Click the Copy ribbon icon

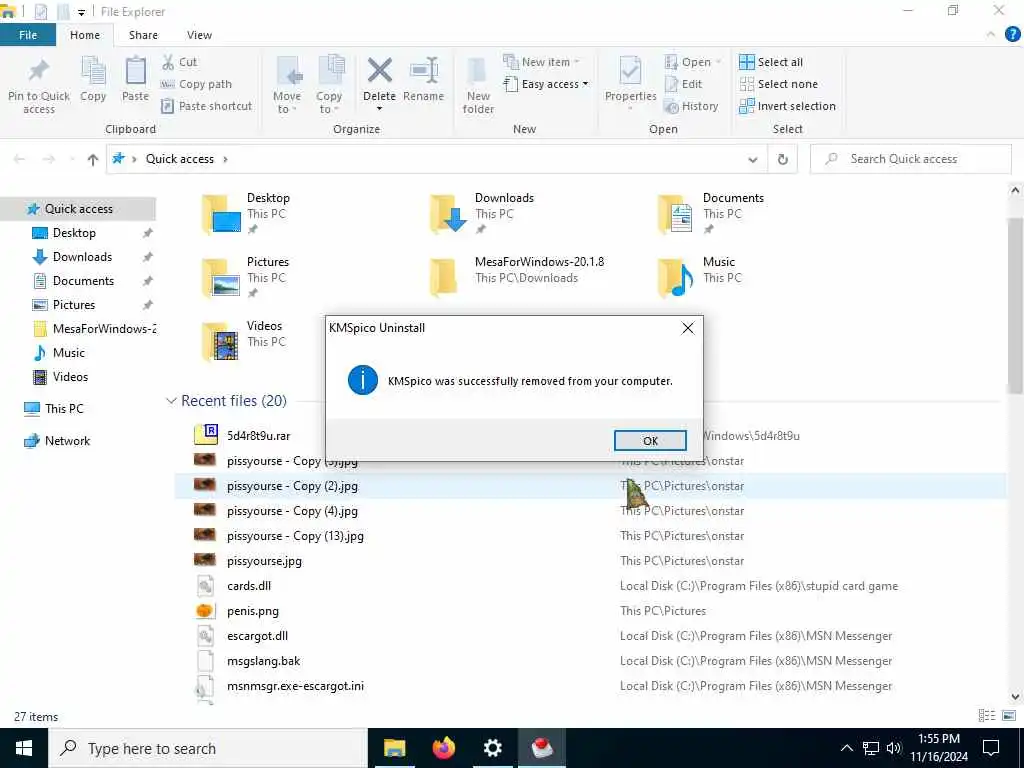point(93,71)
